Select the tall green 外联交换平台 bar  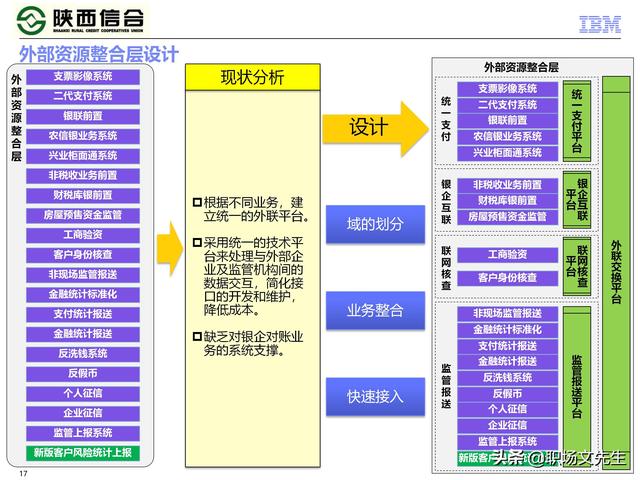616,271
